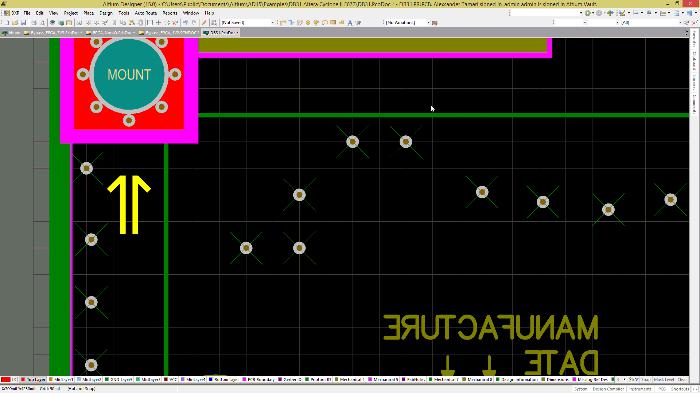Click the DXP icon at menu bar start
The width and height of the screenshot is (700, 393).
(7, 13)
